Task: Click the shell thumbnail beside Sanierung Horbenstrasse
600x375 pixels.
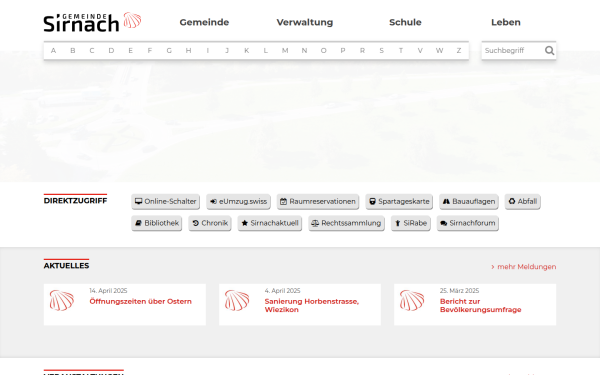Action: [x=237, y=300]
